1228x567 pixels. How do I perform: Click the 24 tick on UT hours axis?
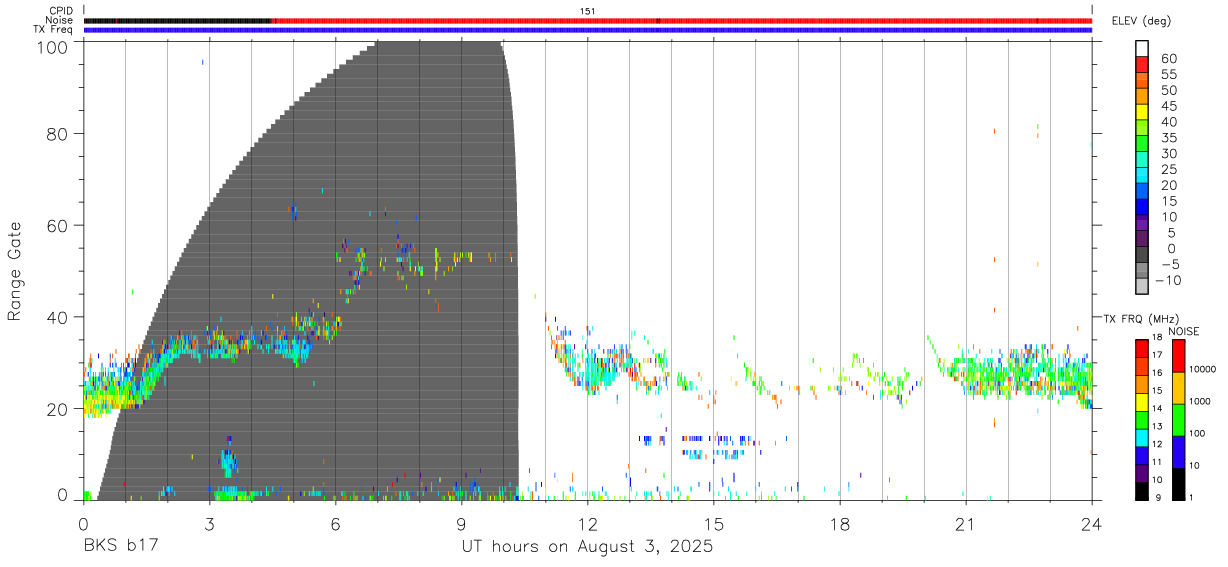click(x=1092, y=522)
